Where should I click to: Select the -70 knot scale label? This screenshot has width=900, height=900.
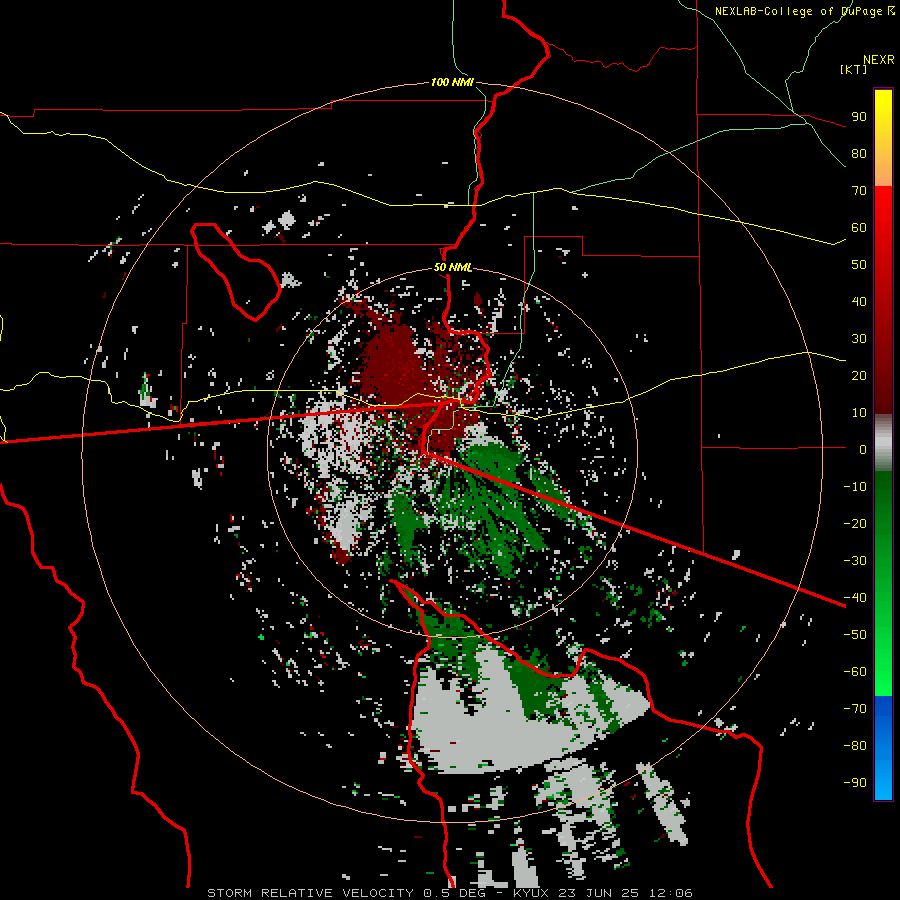(855, 709)
